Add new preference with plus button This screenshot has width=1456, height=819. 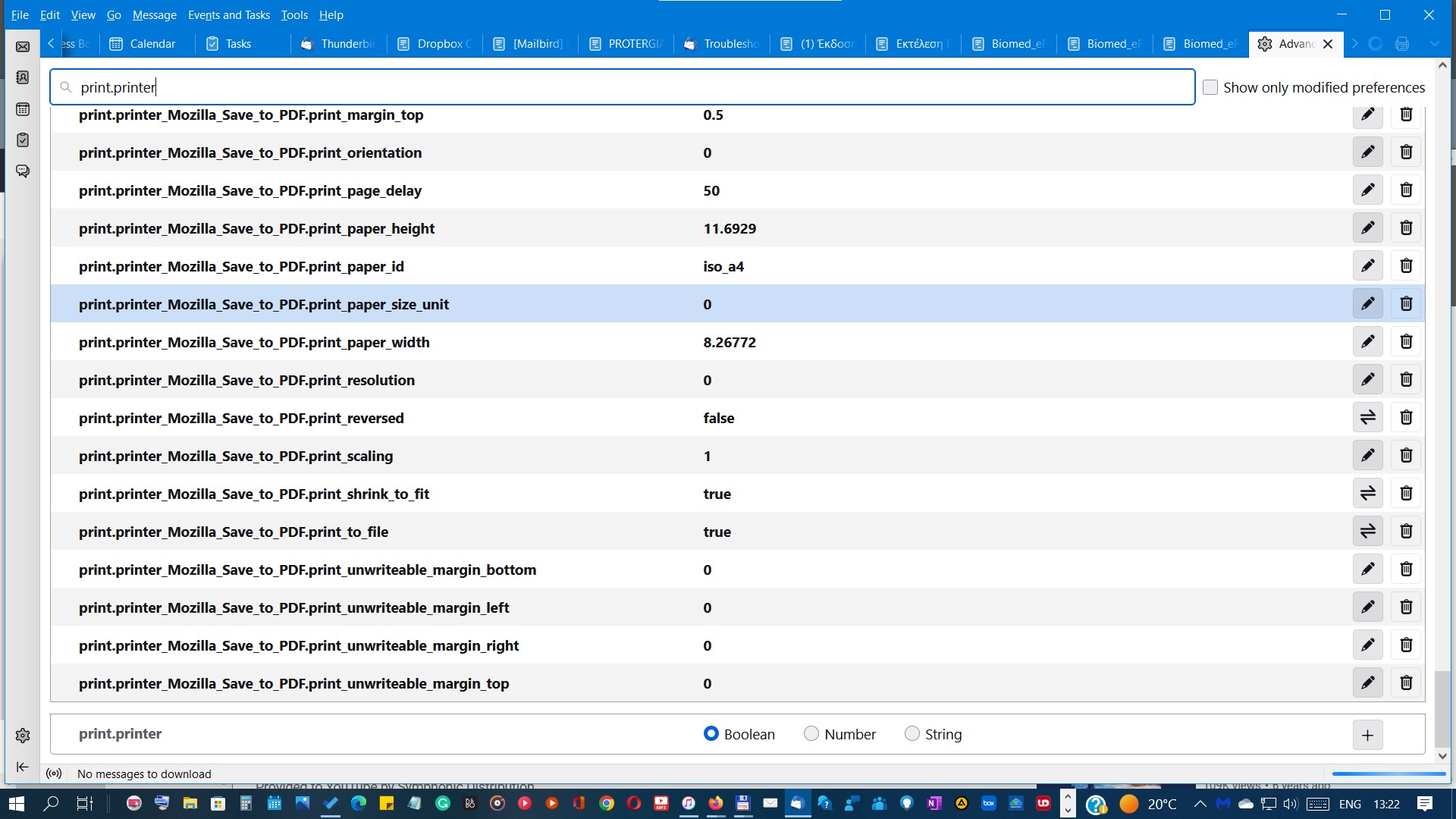[1367, 735]
